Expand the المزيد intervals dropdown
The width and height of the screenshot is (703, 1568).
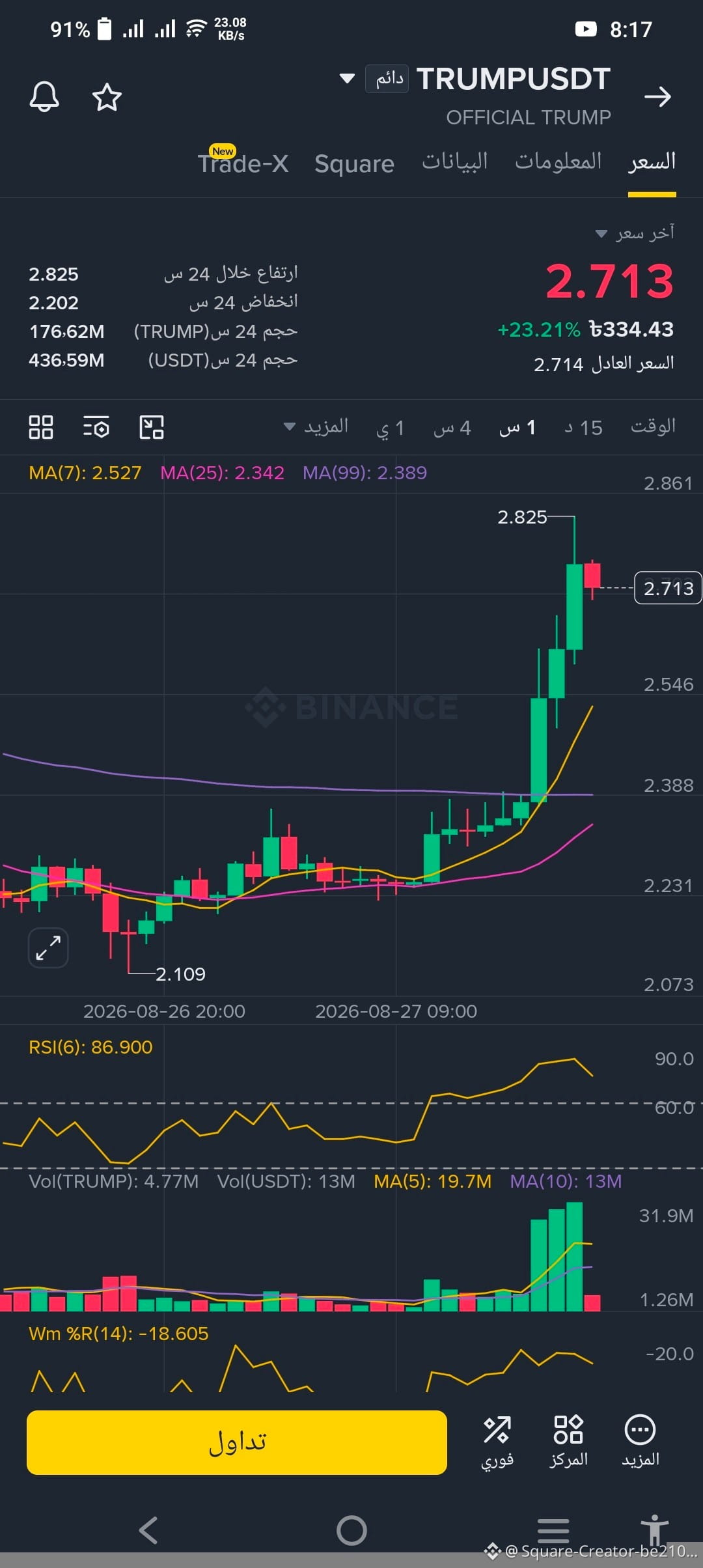coord(316,427)
